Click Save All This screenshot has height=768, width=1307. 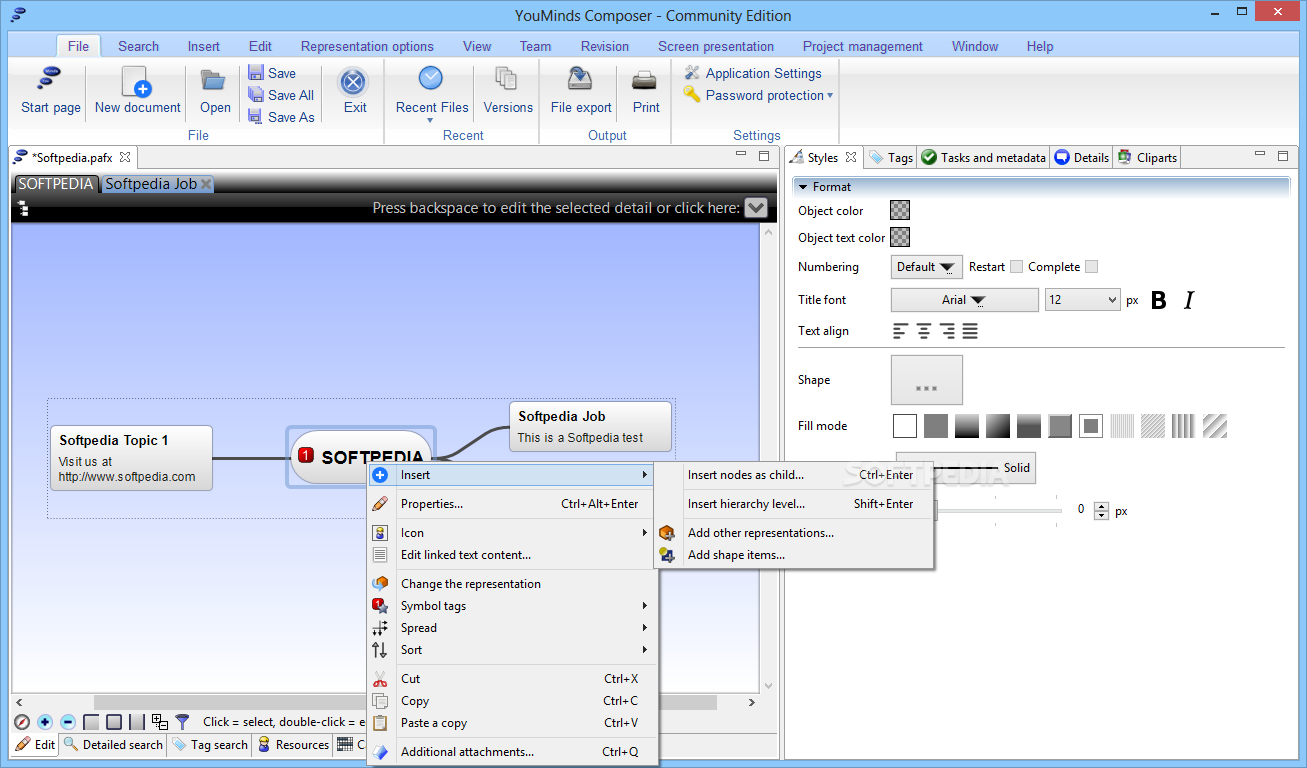point(281,95)
